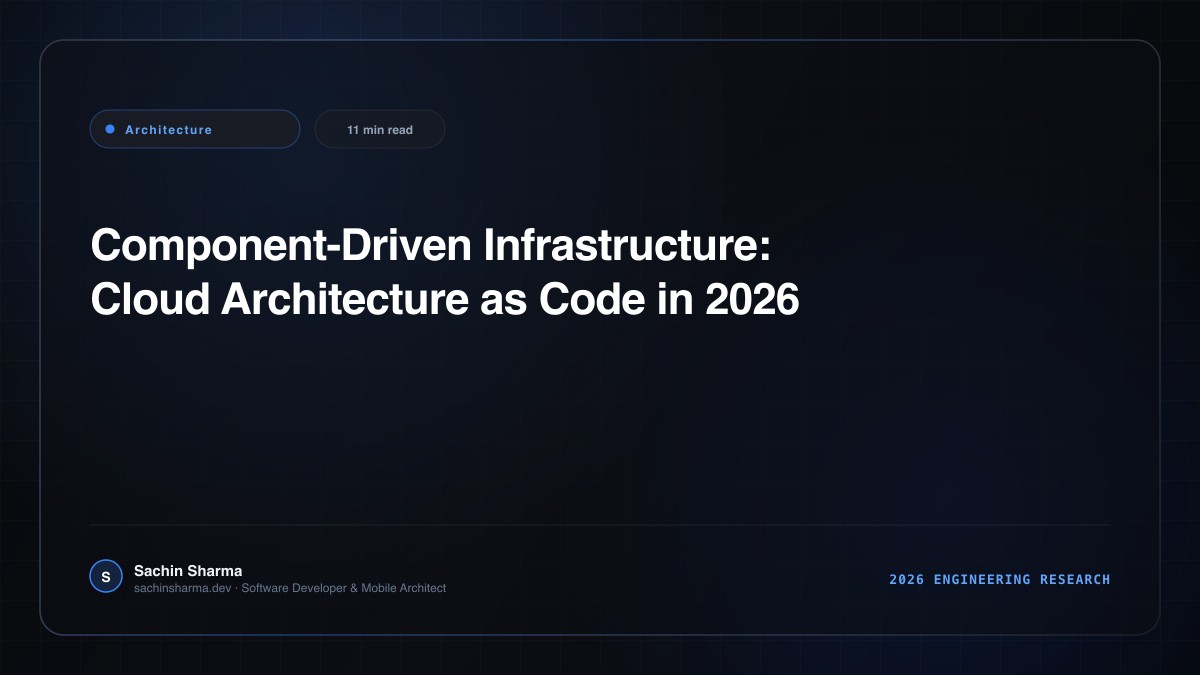Open sachinsharma.dev subtitle line
Image resolution: width=1200 pixels, height=675 pixels.
(x=290, y=588)
